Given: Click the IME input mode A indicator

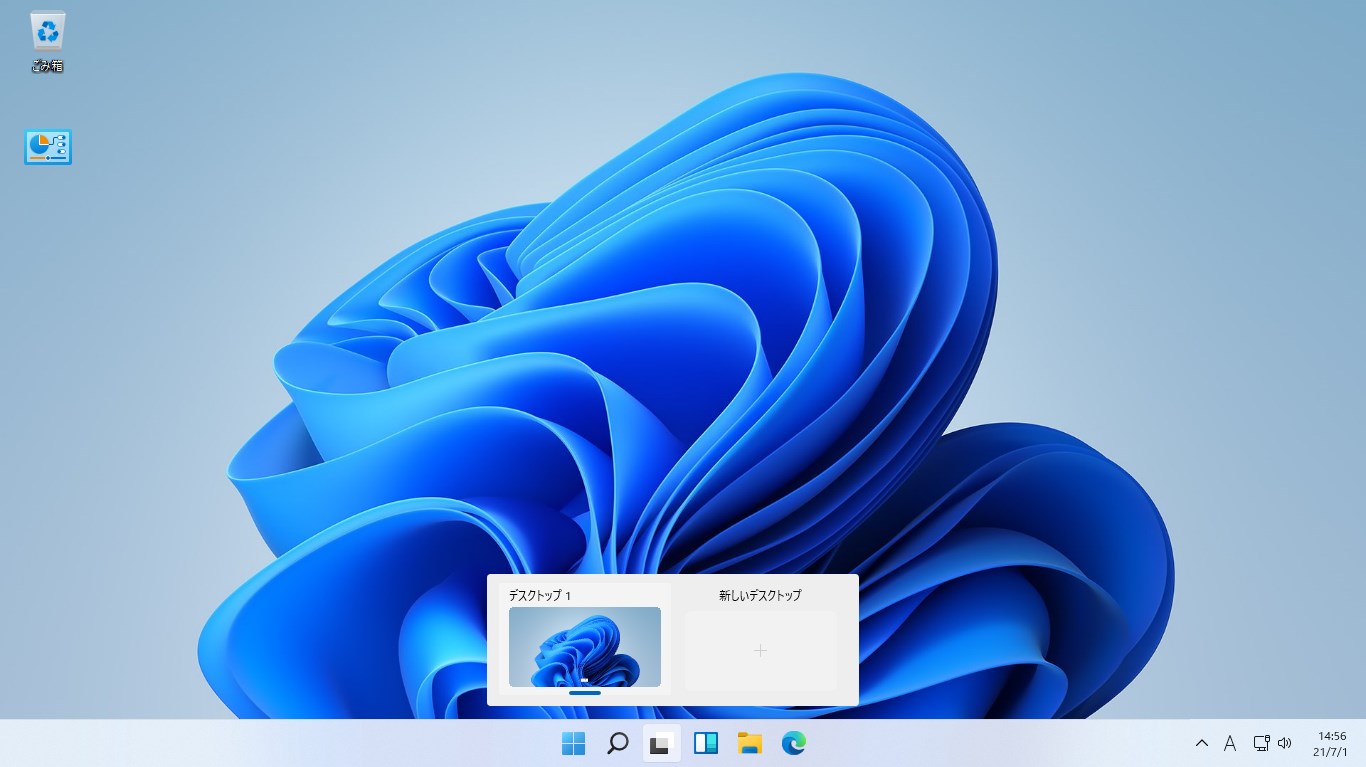Looking at the screenshot, I should click(x=1230, y=743).
